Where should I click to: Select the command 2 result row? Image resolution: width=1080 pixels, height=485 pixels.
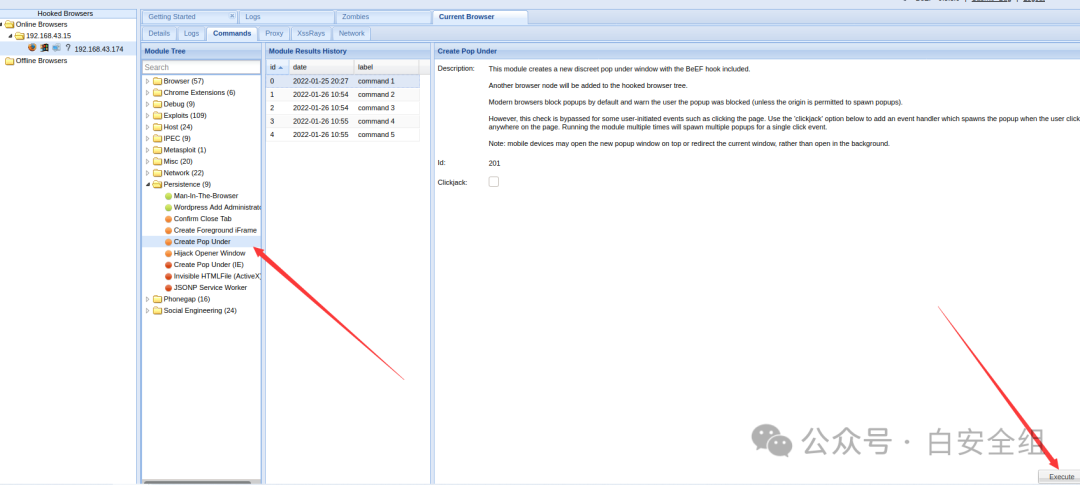[x=342, y=94]
